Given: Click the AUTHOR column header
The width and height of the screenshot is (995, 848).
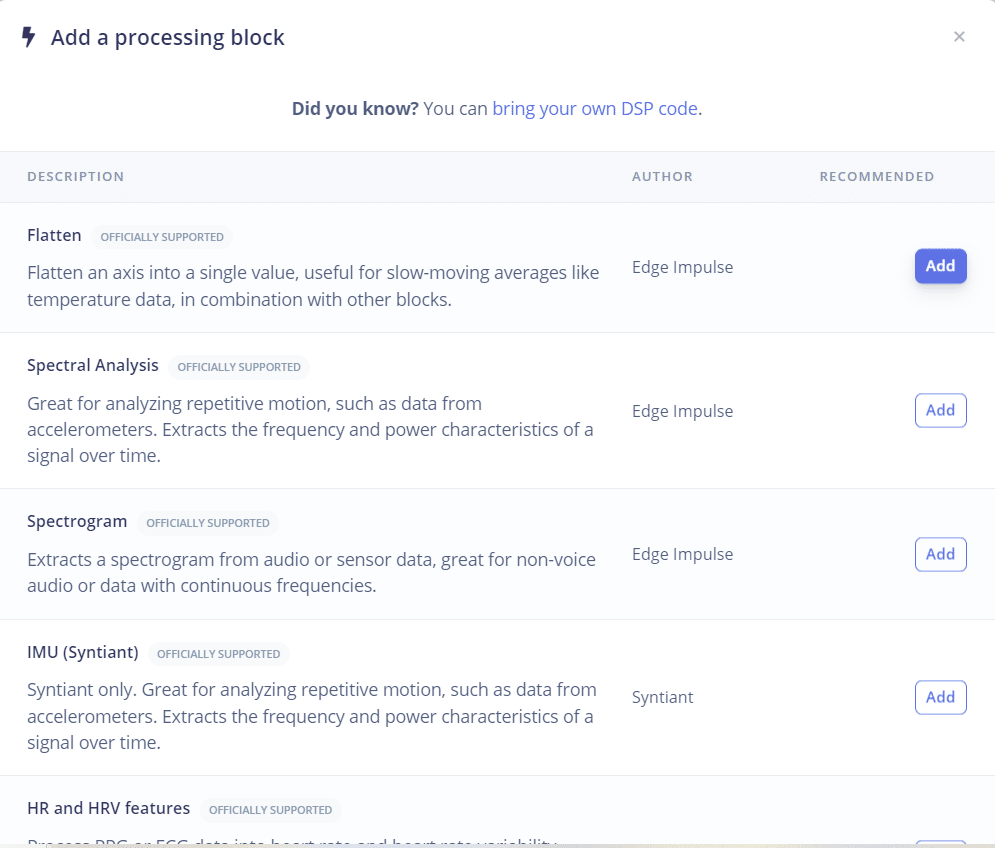Looking at the screenshot, I should tap(662, 177).
